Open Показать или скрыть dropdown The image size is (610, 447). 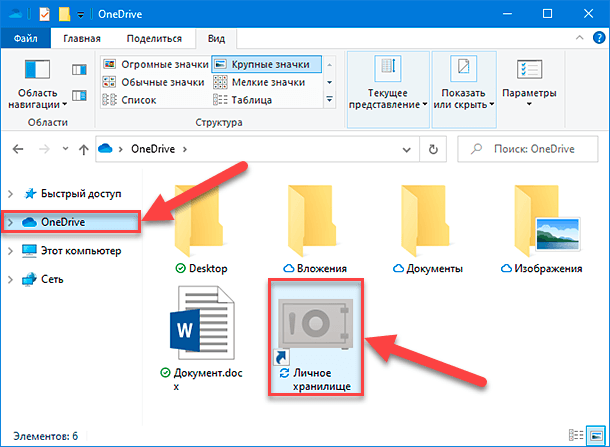tap(464, 89)
